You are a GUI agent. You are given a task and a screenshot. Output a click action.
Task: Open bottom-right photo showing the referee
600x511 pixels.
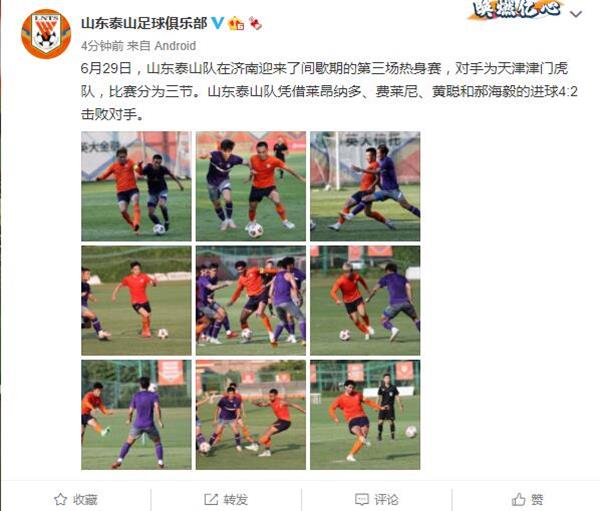click(x=365, y=415)
